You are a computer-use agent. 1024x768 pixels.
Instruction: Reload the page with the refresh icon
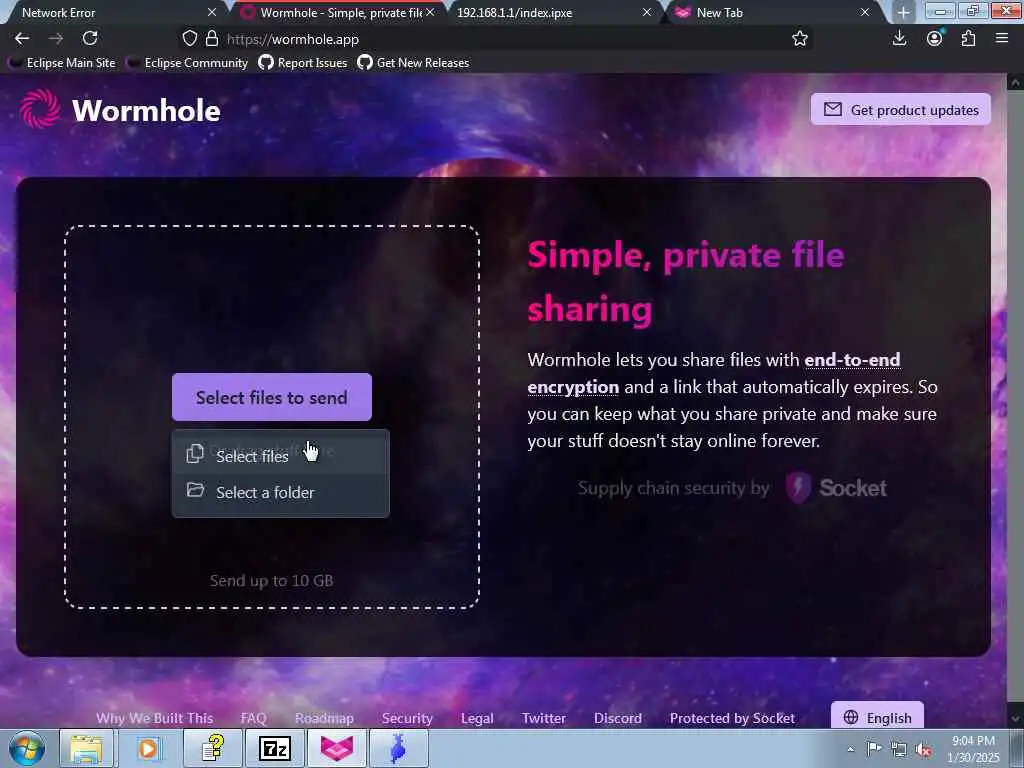coord(90,39)
